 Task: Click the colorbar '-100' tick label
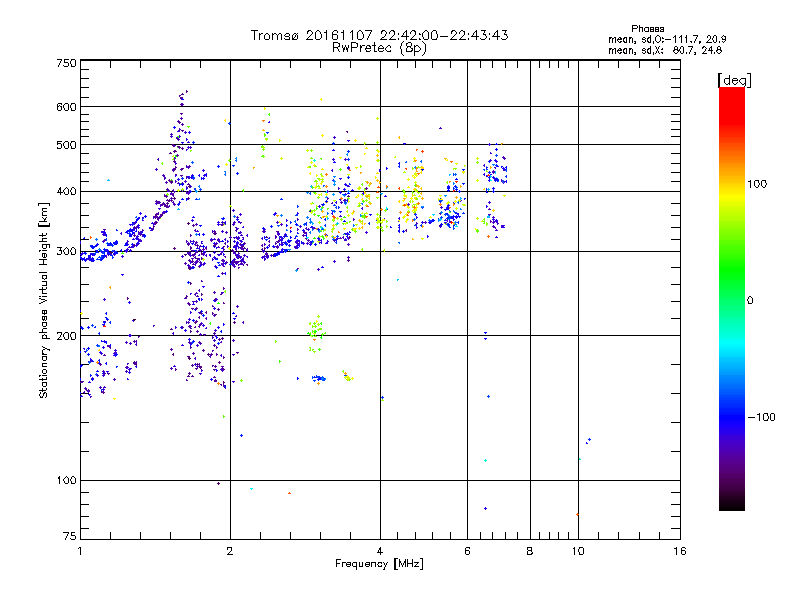(762, 417)
